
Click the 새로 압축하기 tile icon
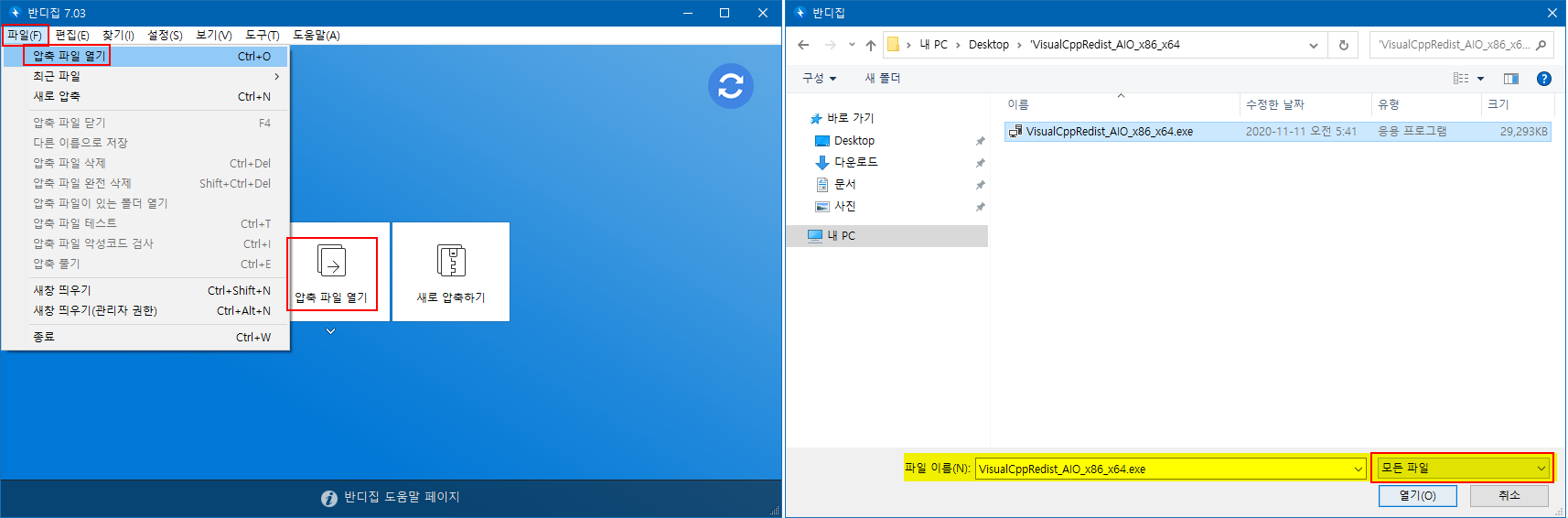pyautogui.click(x=451, y=260)
